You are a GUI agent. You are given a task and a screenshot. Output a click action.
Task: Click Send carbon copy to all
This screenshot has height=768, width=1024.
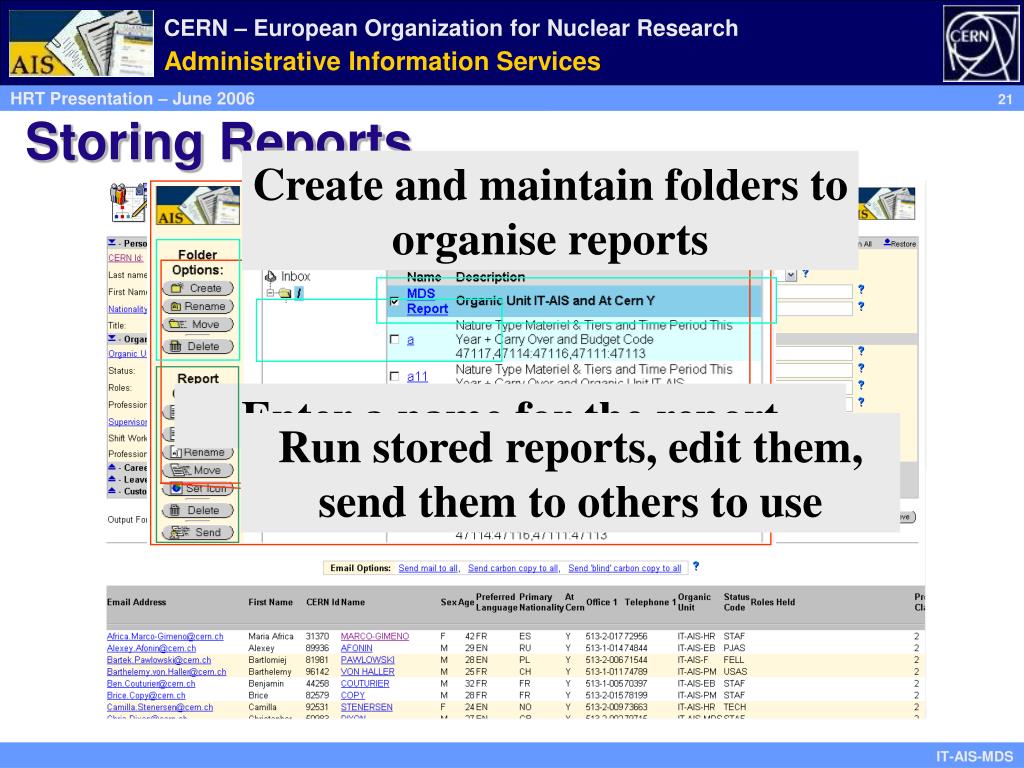point(514,568)
